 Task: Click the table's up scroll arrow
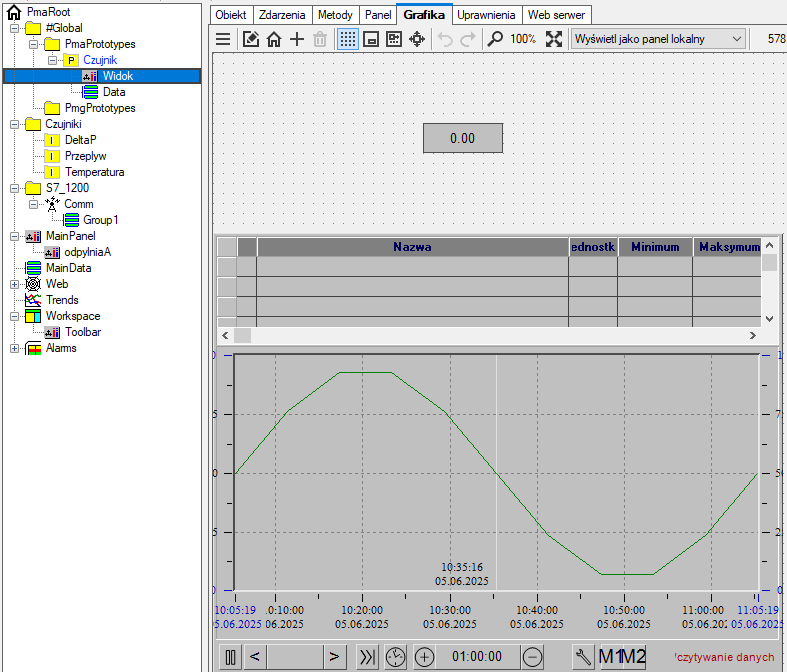pyautogui.click(x=769, y=246)
